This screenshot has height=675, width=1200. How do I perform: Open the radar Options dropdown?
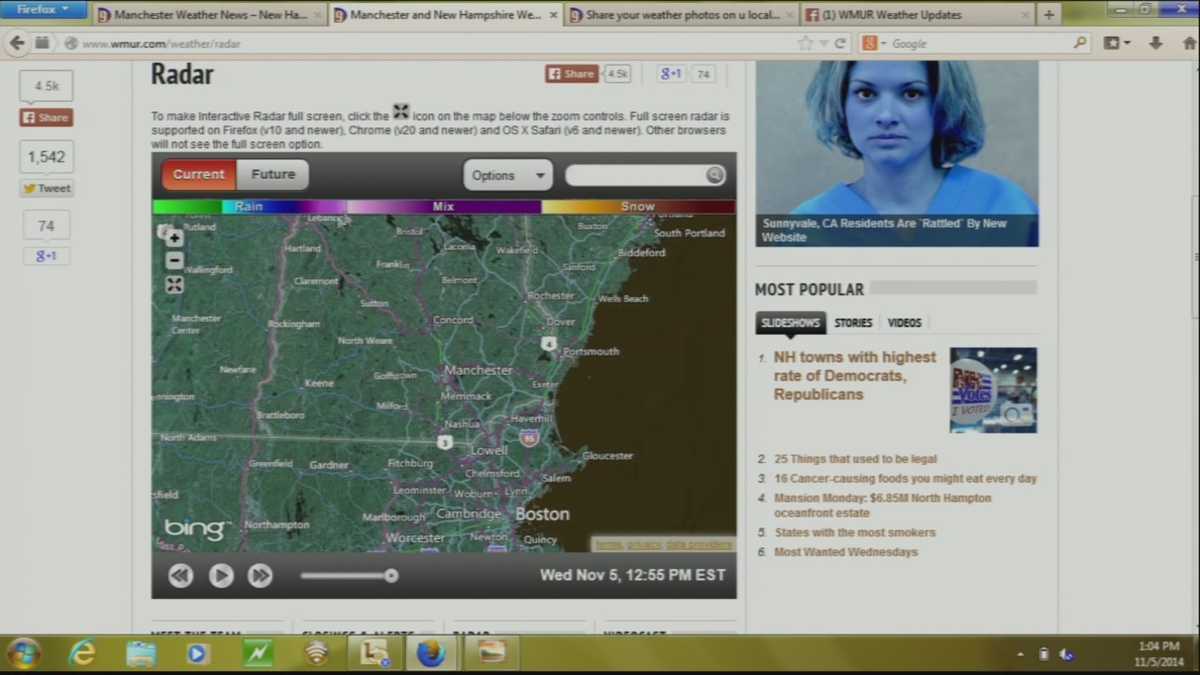508,175
